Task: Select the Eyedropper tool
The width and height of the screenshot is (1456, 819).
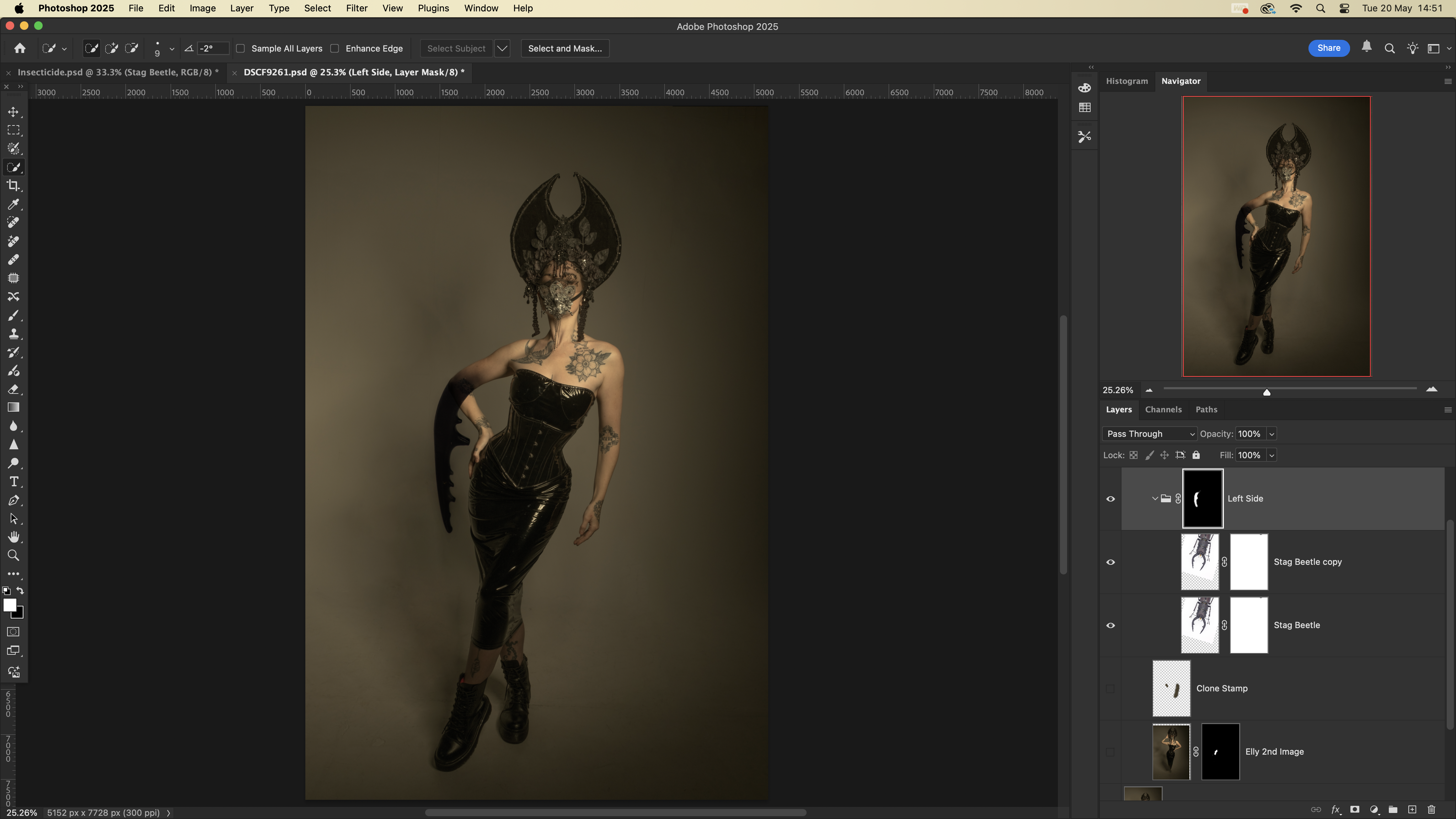Action: click(x=14, y=204)
